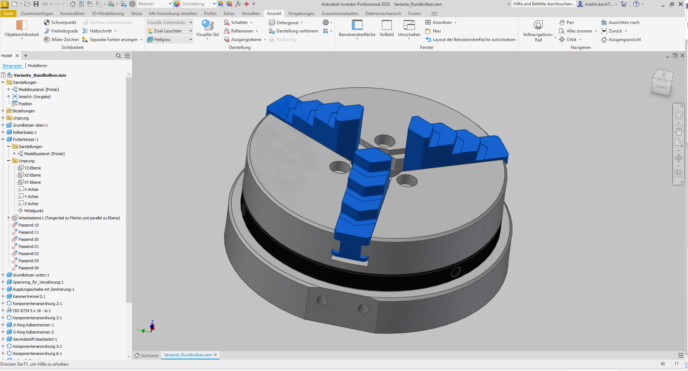This screenshot has width=688, height=371.
Task: Select YZ-Ebene in browser tree
Action: (29, 168)
